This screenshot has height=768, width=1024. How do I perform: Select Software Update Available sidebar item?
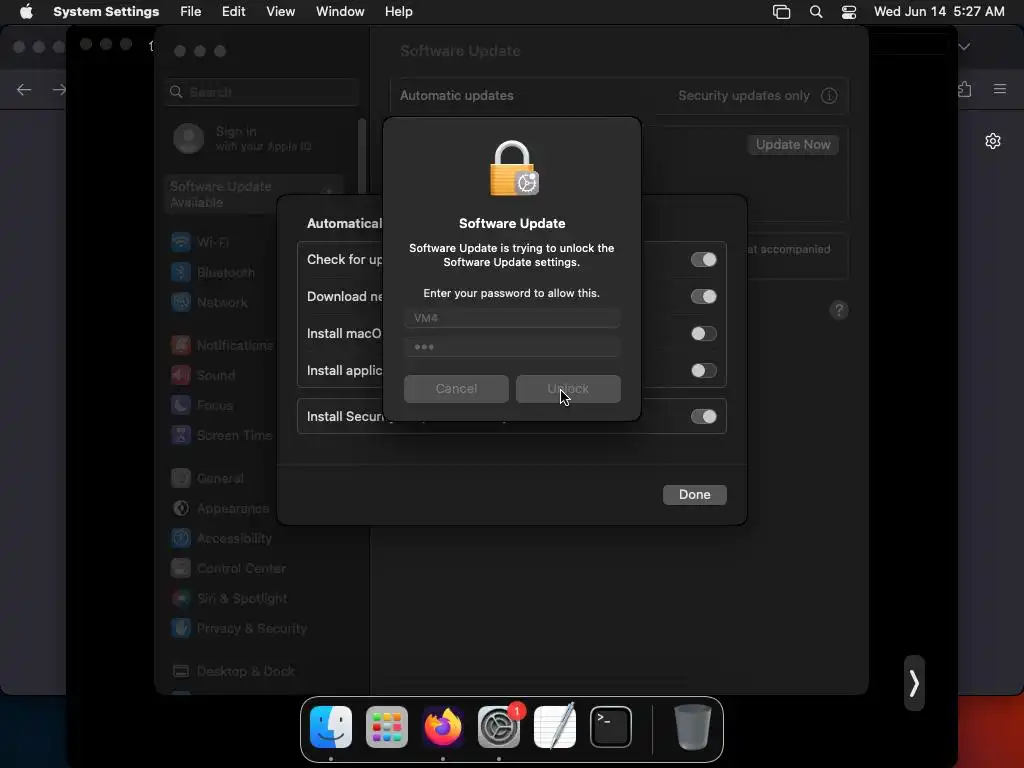tap(253, 194)
